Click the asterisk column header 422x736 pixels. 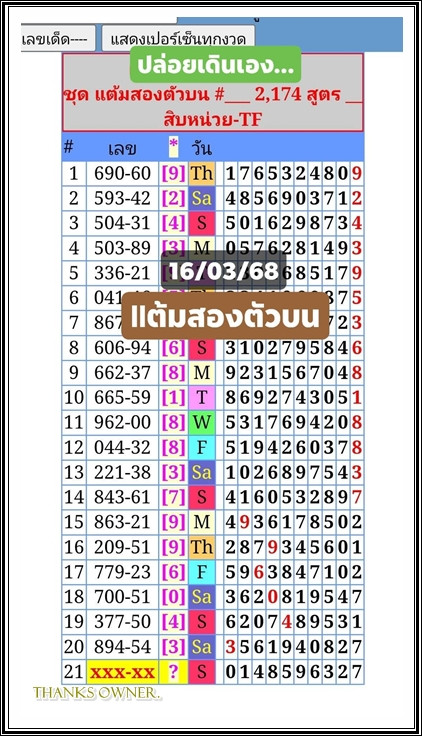point(174,148)
